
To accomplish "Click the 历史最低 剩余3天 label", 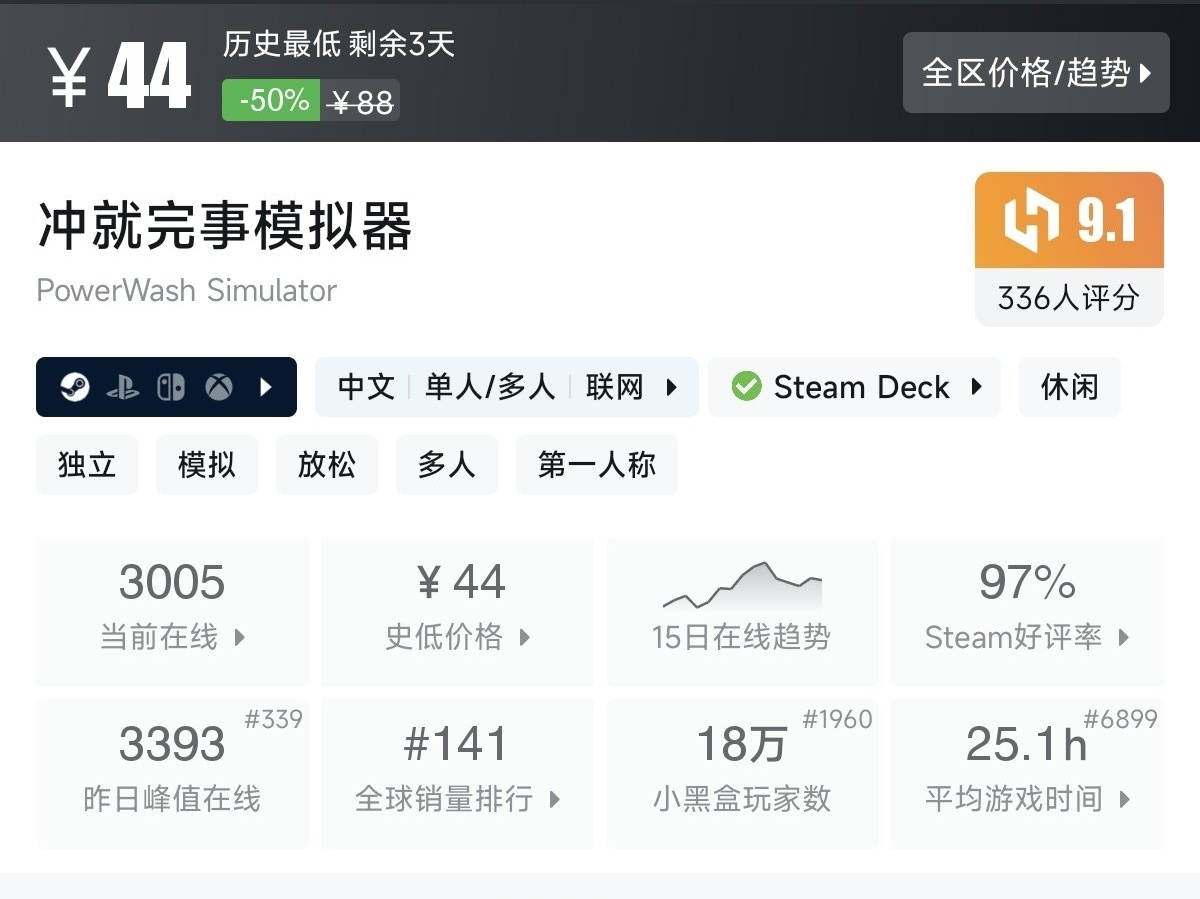I will 339,44.
